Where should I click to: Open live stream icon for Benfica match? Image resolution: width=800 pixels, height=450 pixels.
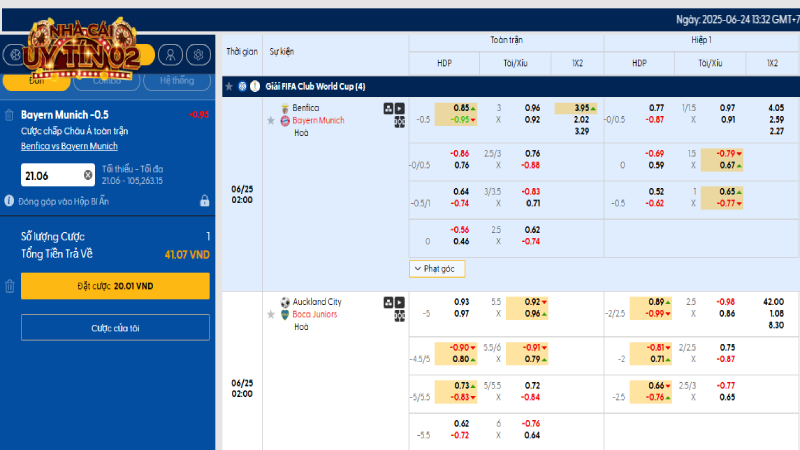(399, 108)
